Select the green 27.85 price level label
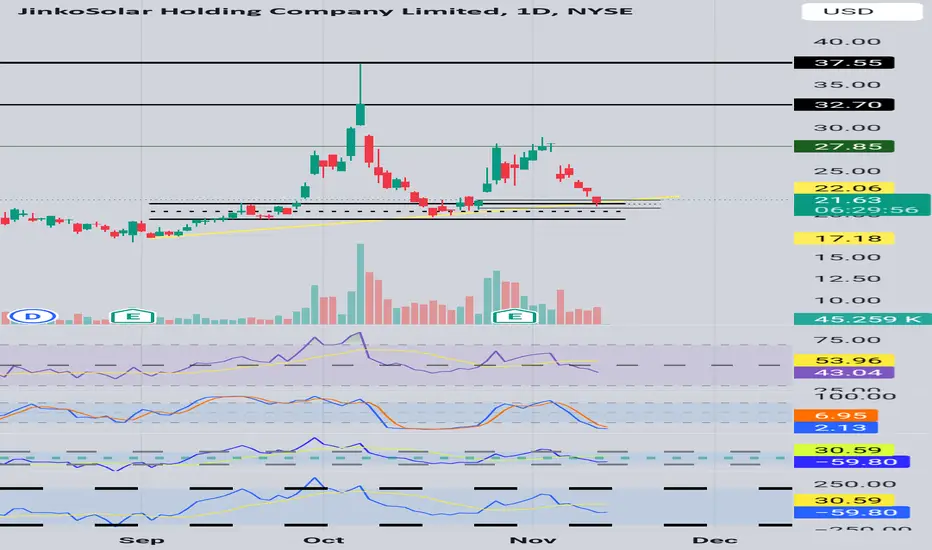Image resolution: width=932 pixels, height=550 pixels. 843,146
